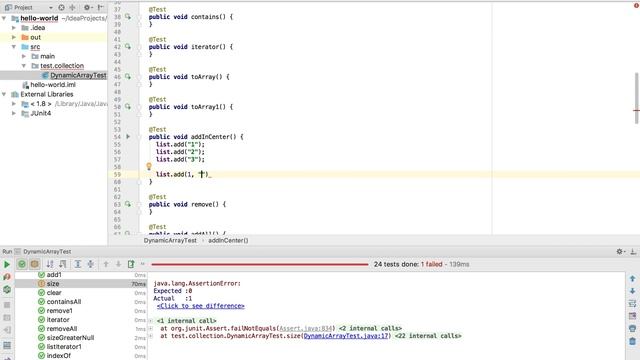
Task: Click print console output icon
Action: coord(632,328)
